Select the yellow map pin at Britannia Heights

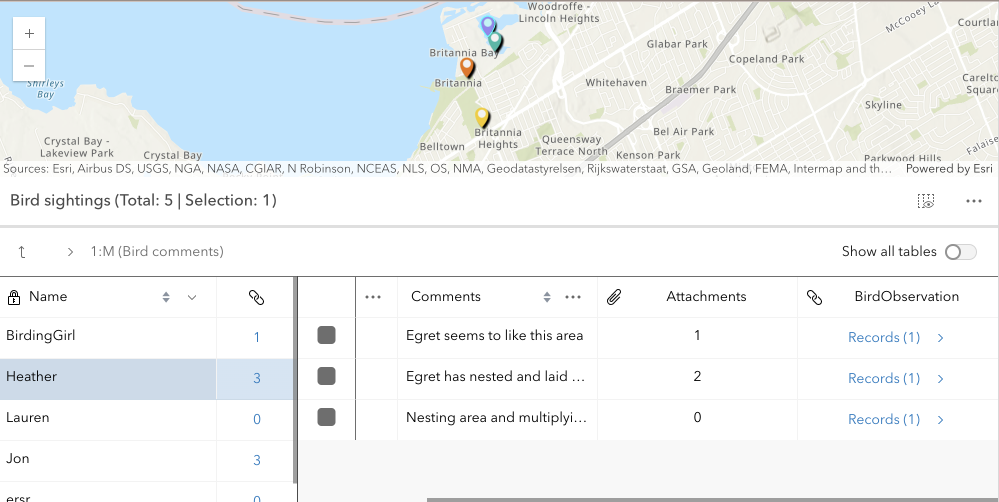(x=482, y=118)
